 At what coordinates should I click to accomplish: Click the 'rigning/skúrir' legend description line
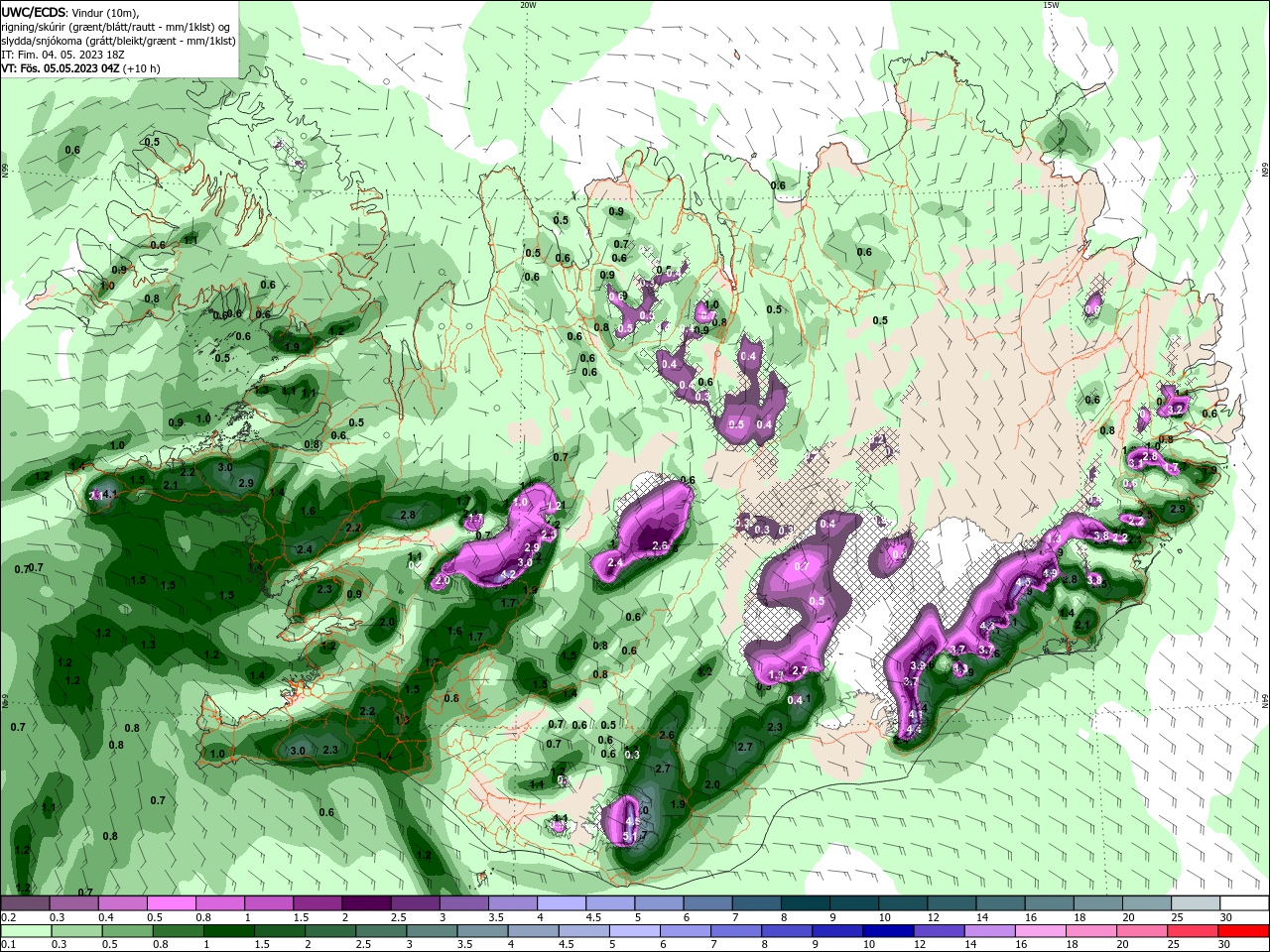coord(115,27)
